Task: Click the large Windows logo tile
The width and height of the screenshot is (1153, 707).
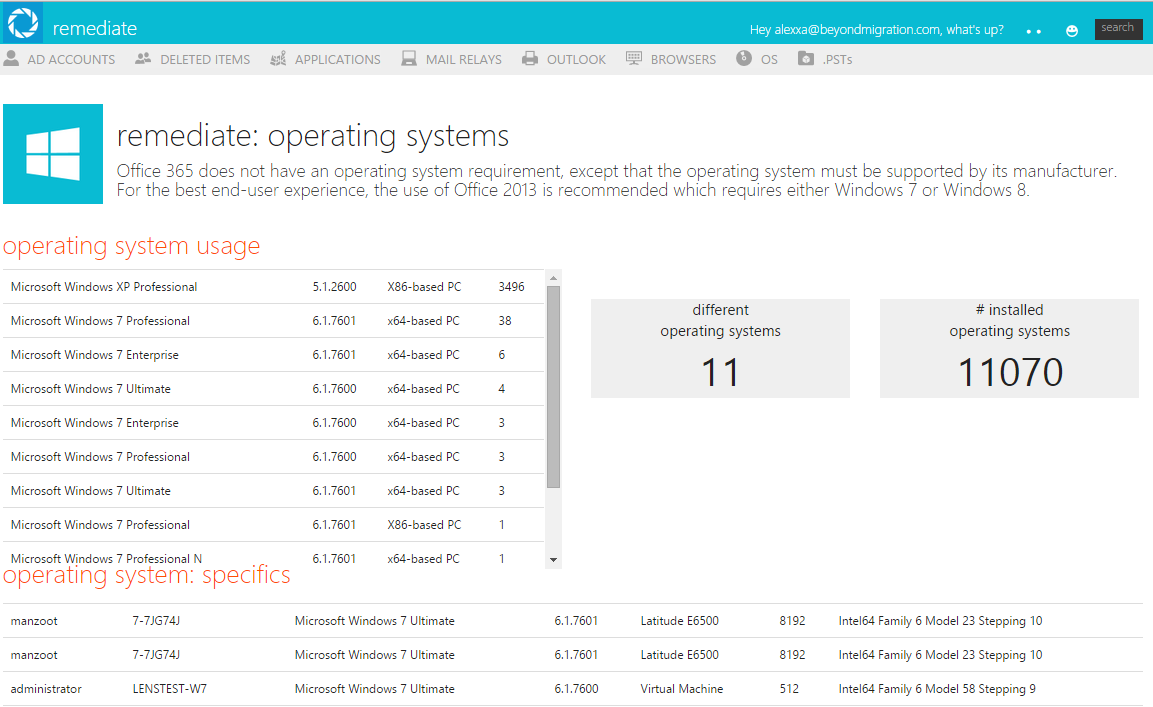Action: 53,154
